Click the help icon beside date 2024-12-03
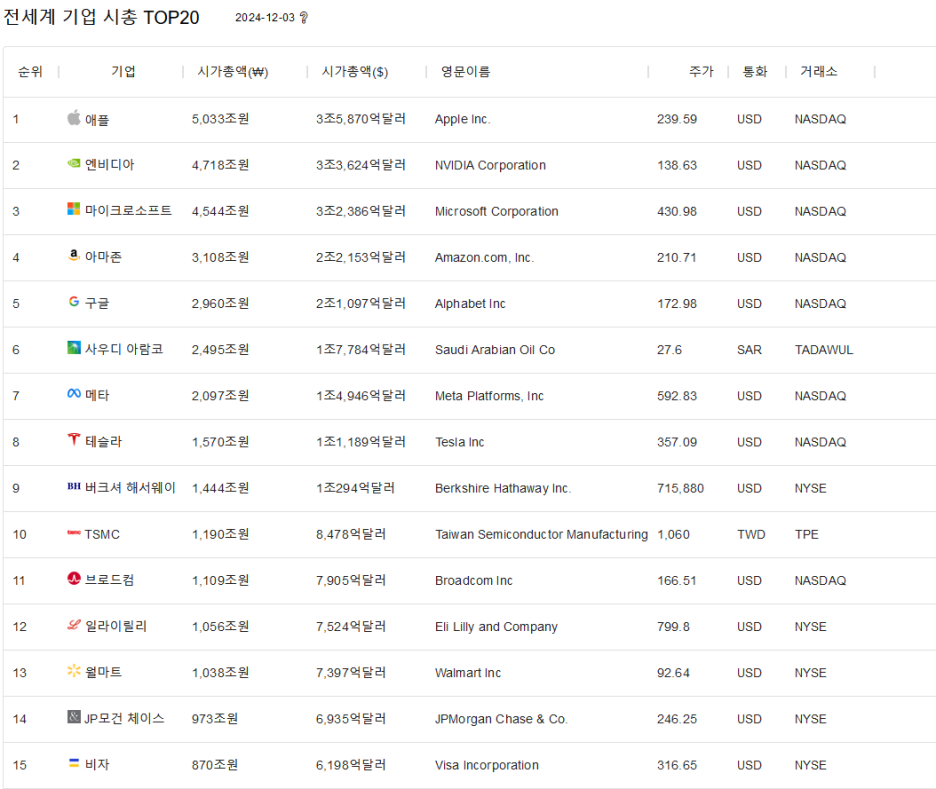This screenshot has height=789, width=936. (x=304, y=18)
